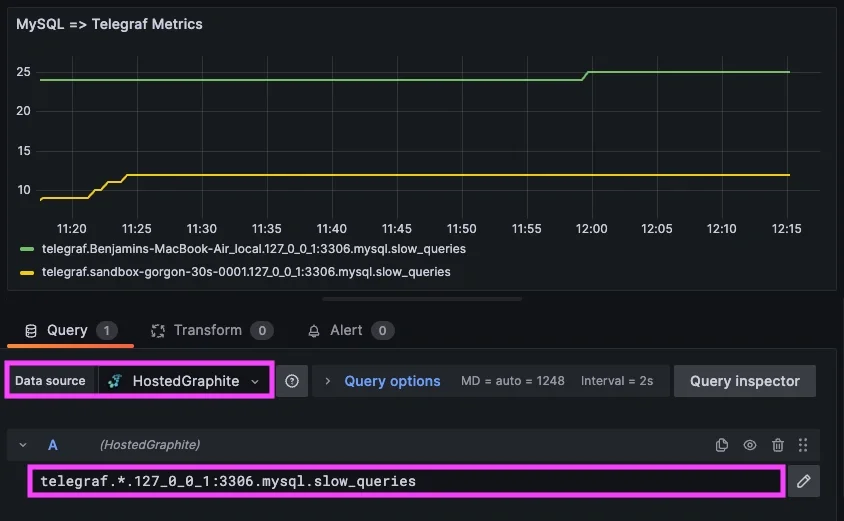844x521 pixels.
Task: Click the green series color swatch
Action: [x=29, y=249]
